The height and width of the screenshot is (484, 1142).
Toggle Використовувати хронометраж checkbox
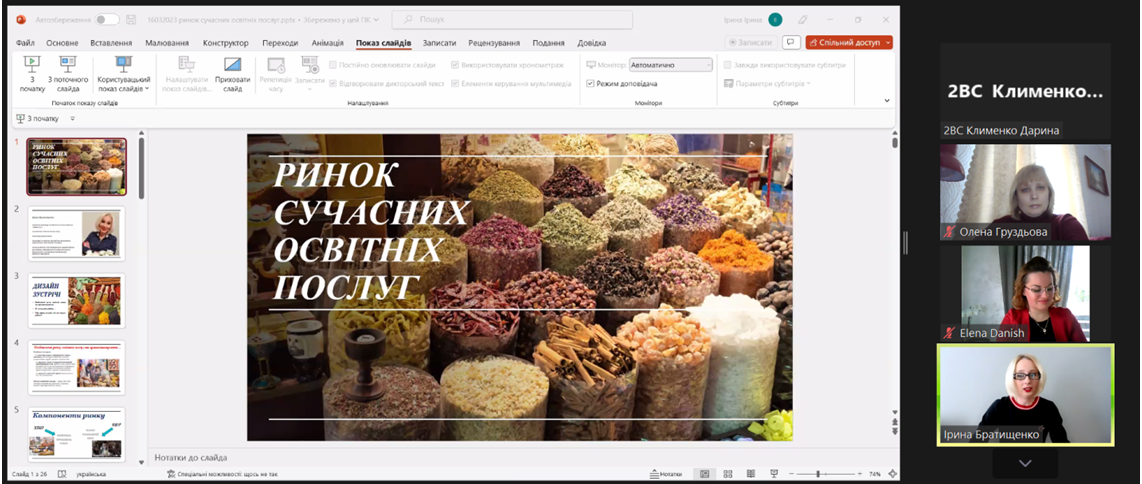click(456, 65)
